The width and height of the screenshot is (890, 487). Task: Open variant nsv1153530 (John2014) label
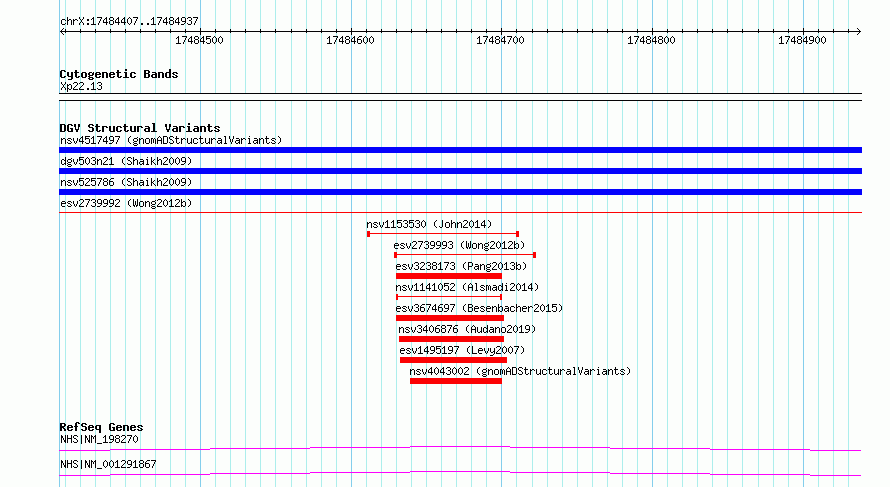tap(429, 224)
